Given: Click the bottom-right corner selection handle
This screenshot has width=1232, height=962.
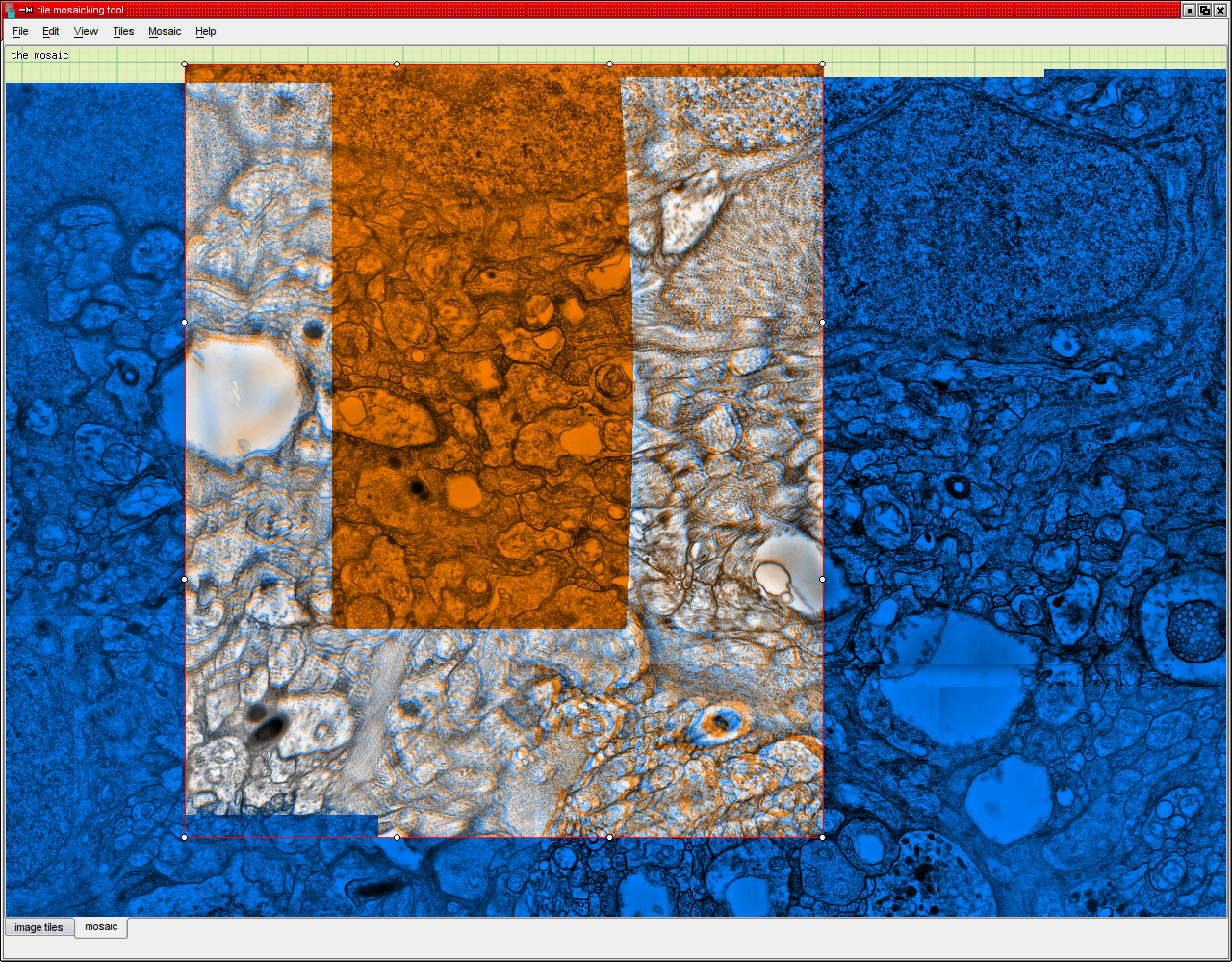Looking at the screenshot, I should coord(822,837).
